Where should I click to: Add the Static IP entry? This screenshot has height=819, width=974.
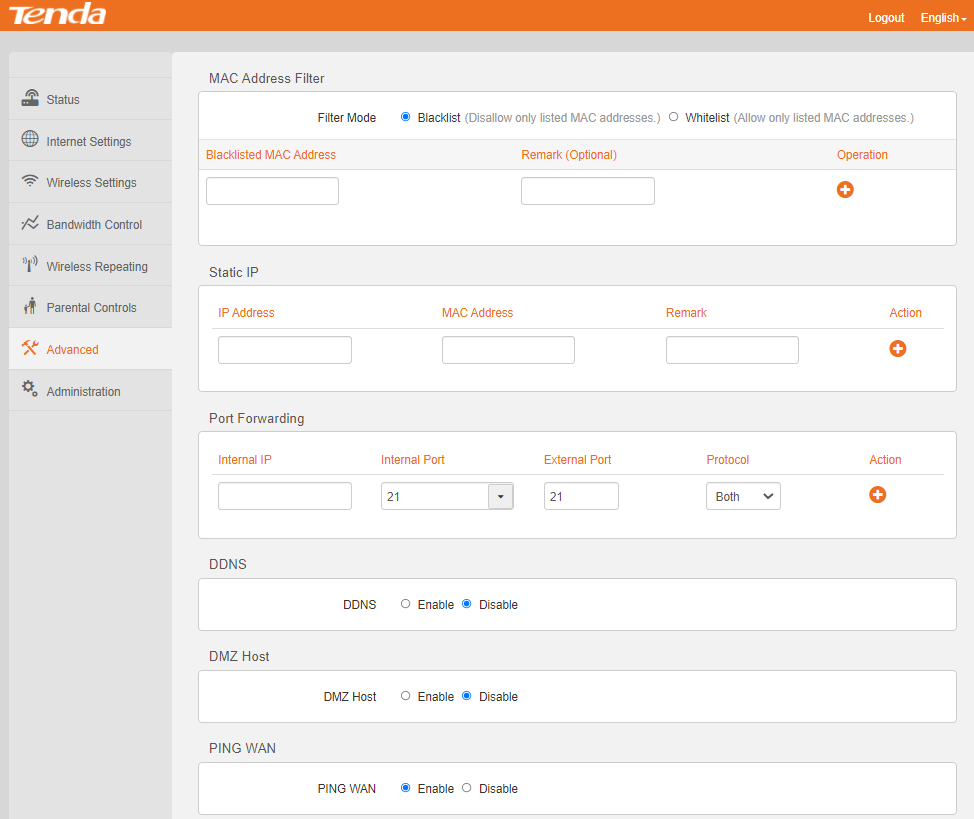point(898,349)
